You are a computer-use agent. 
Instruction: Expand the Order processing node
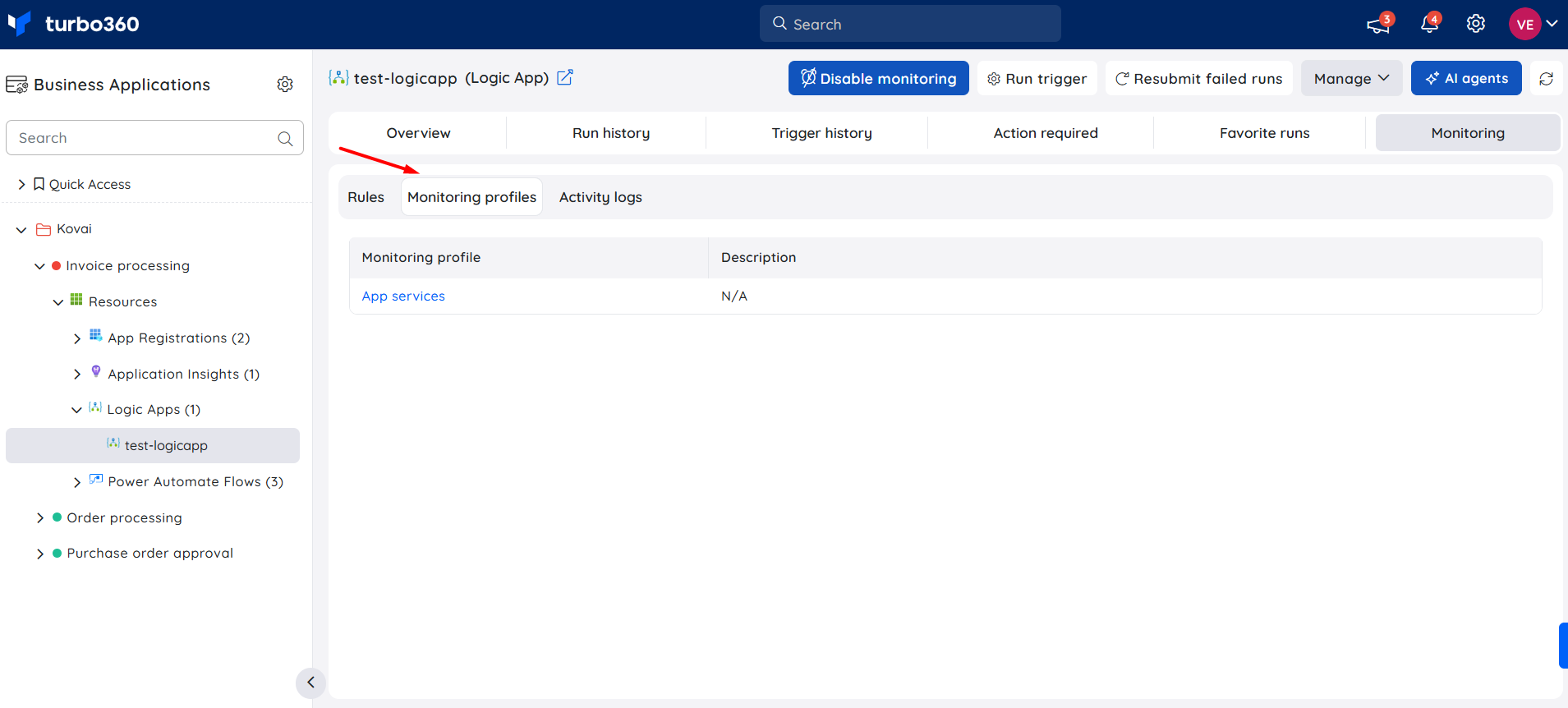click(40, 517)
